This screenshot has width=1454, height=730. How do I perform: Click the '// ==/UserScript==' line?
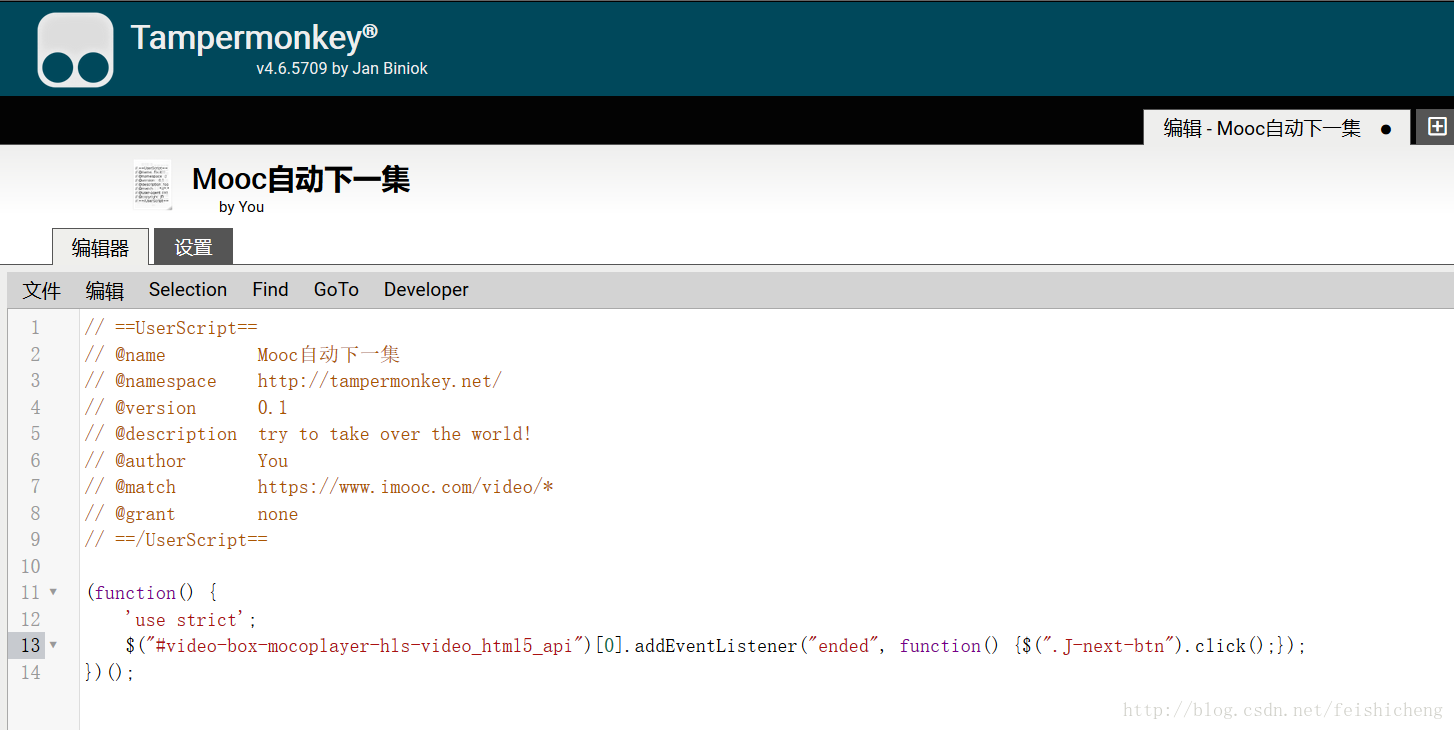(176, 540)
